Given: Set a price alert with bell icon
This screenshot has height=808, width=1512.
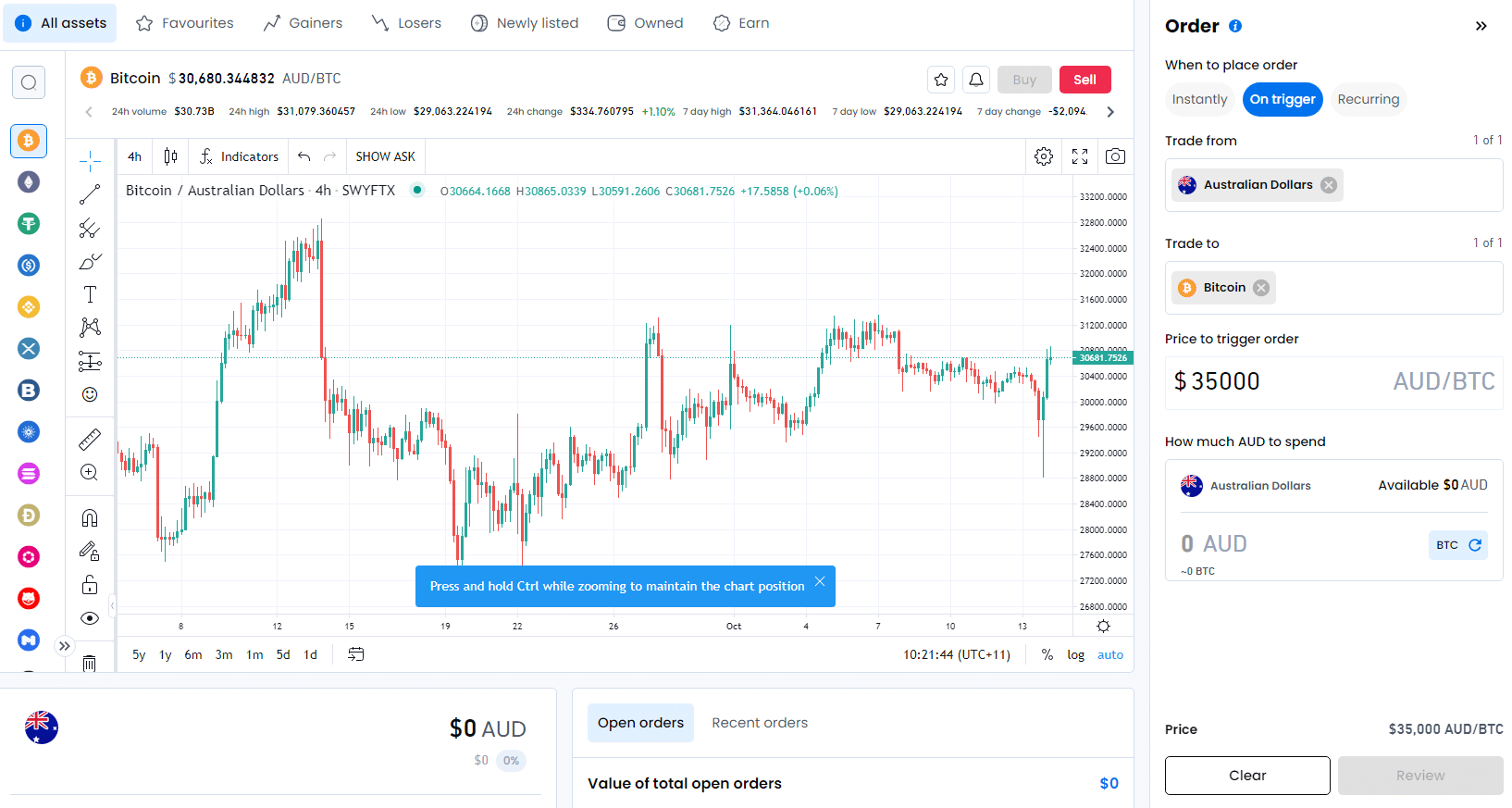Looking at the screenshot, I should 976,80.
